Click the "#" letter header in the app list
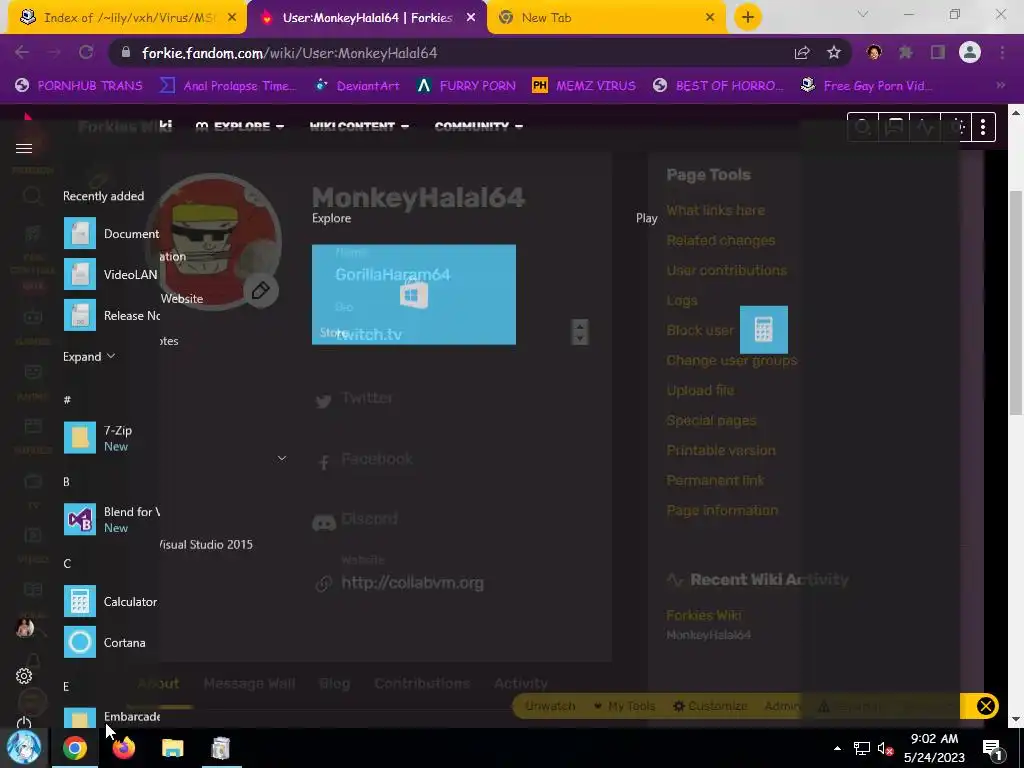Image resolution: width=1024 pixels, height=768 pixels. click(x=67, y=400)
